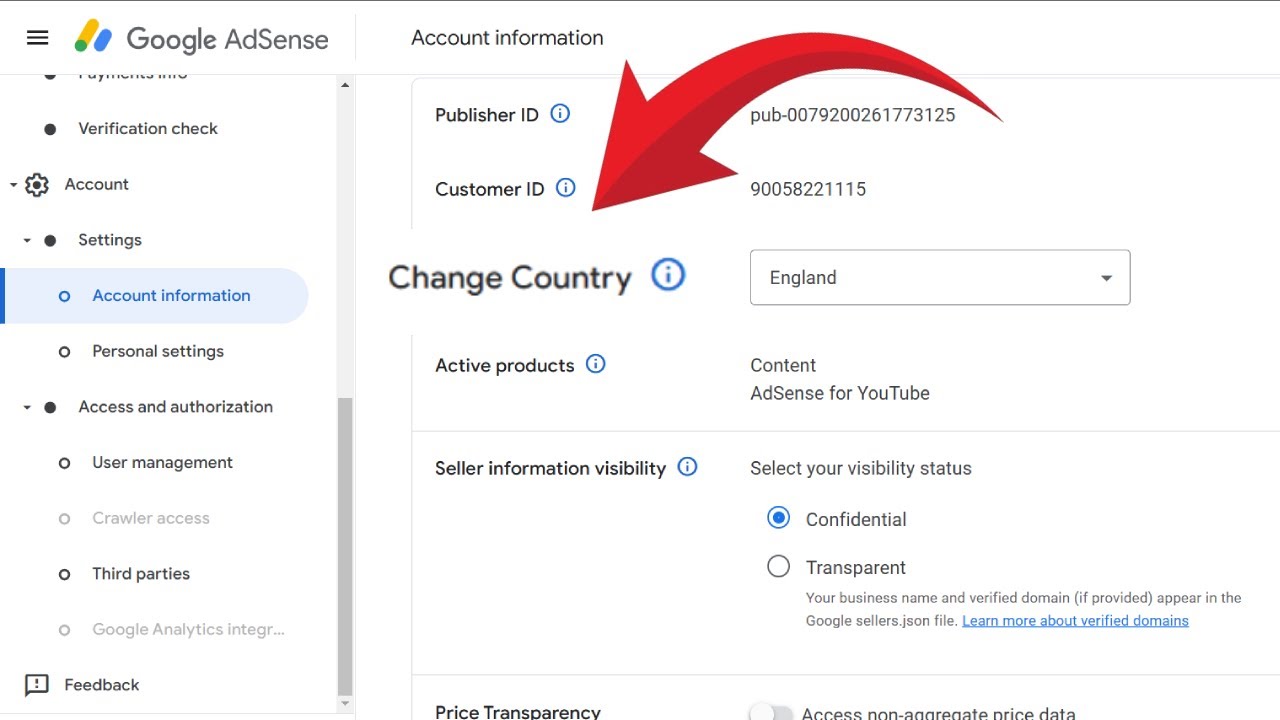
Task: Go to User management
Action: pos(162,462)
